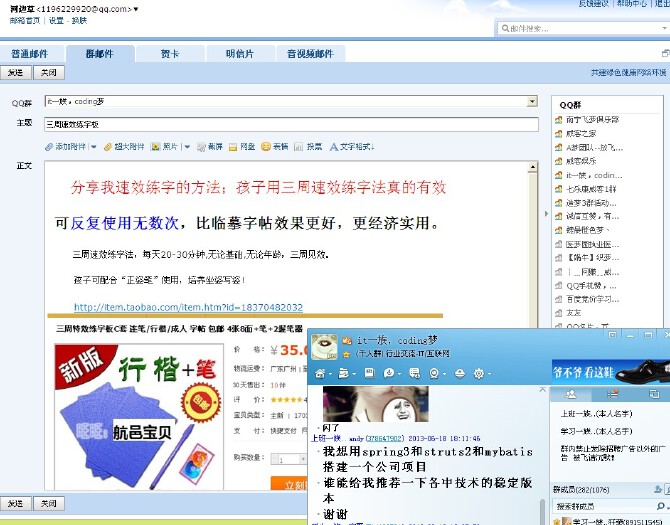Click sender QQ number link 378647902

click(x=385, y=439)
